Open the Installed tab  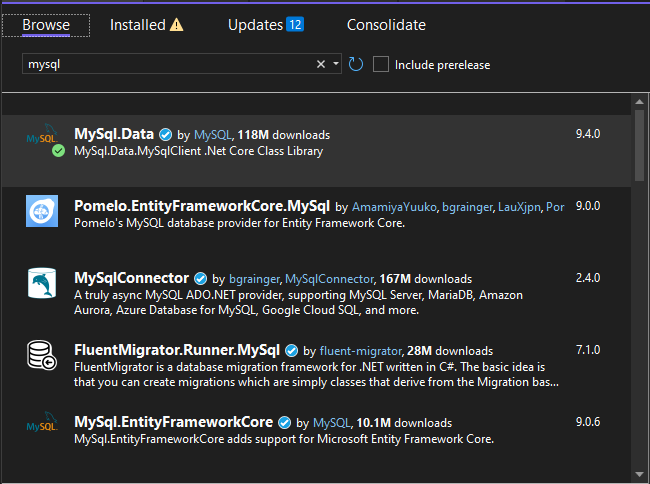[137, 25]
